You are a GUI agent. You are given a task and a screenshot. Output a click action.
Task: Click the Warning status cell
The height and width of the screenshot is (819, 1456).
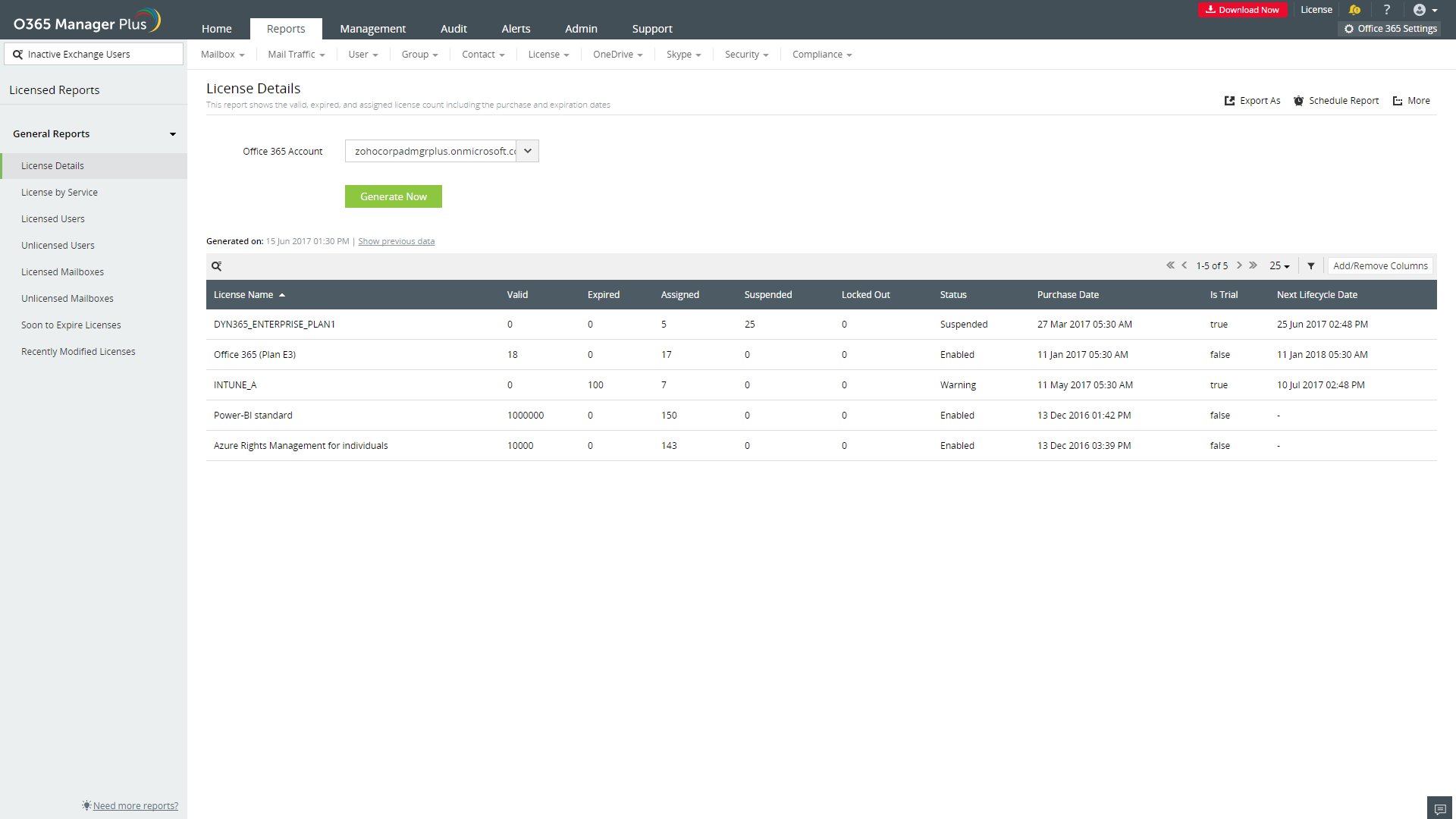(958, 385)
